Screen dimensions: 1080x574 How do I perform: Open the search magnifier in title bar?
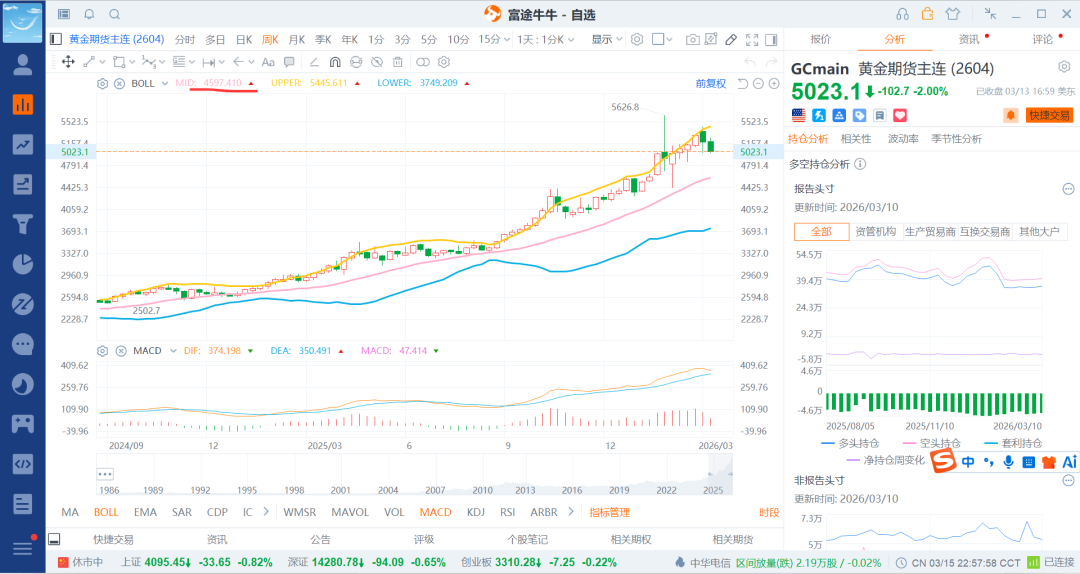coord(114,14)
